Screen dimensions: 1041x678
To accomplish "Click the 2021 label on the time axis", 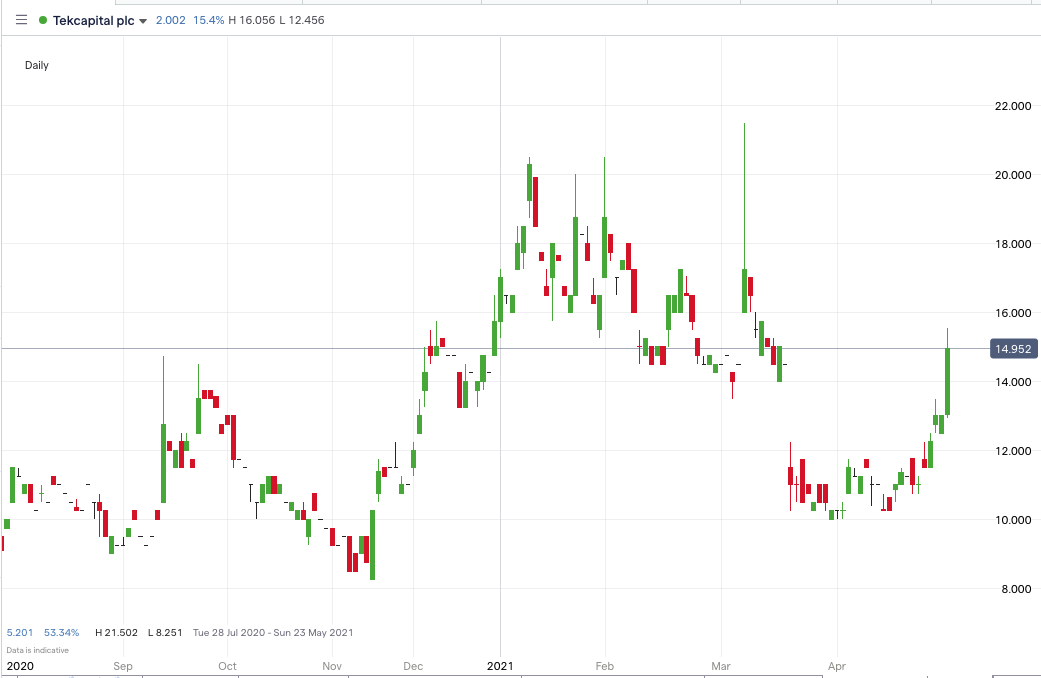I will [x=501, y=666].
